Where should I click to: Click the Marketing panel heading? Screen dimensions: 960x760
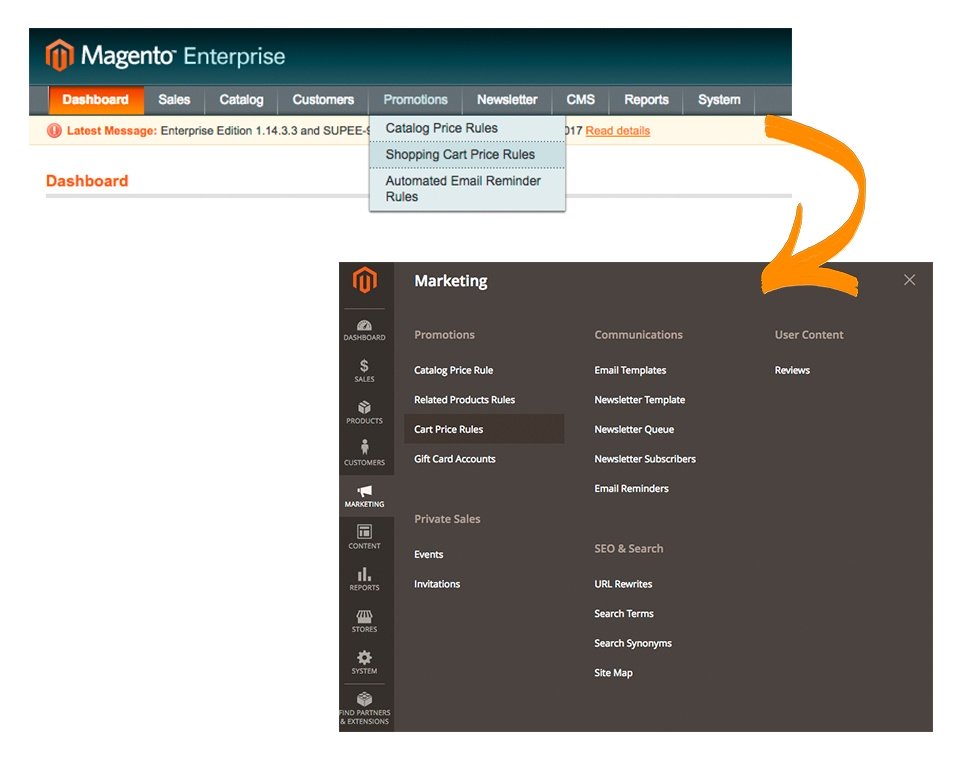[451, 280]
